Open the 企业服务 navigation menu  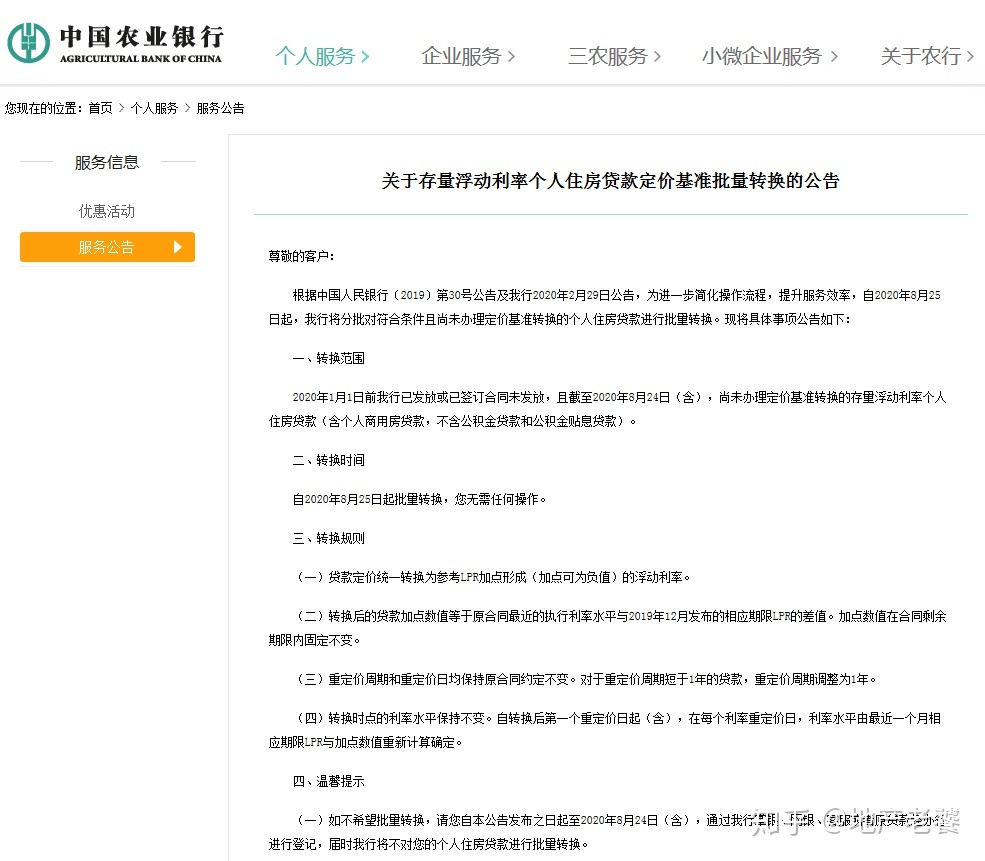pos(468,57)
